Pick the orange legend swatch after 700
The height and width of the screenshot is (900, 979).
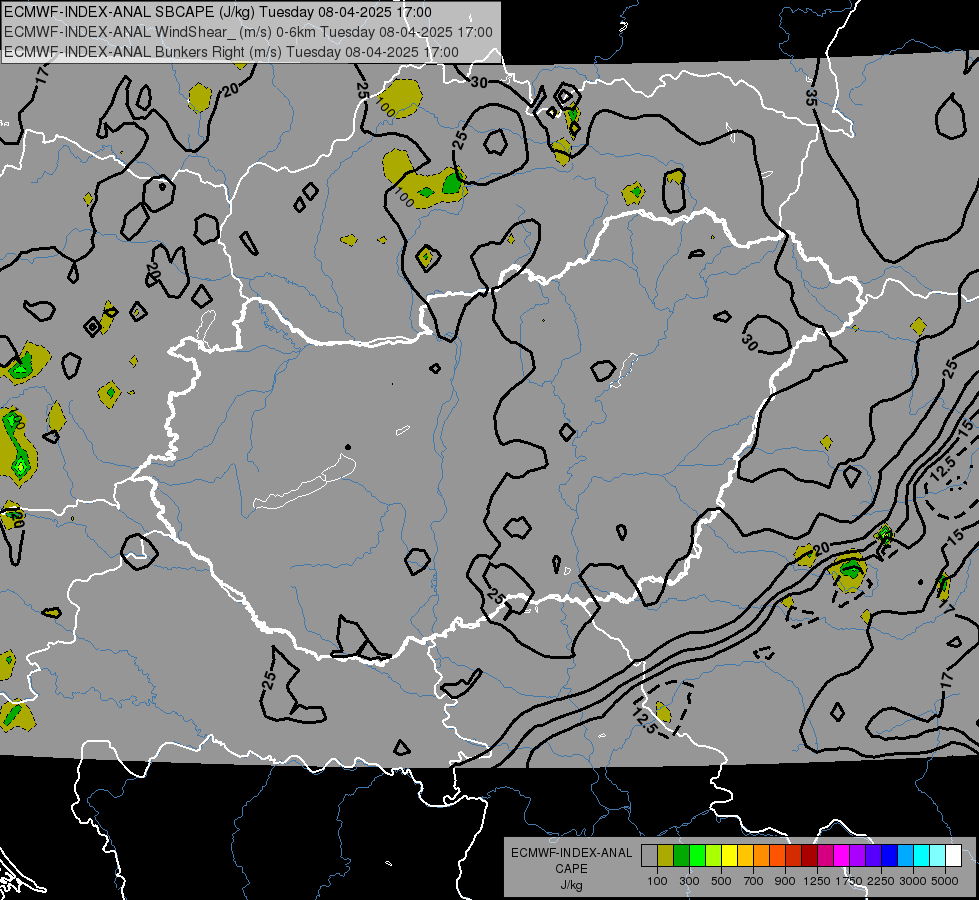tap(761, 856)
